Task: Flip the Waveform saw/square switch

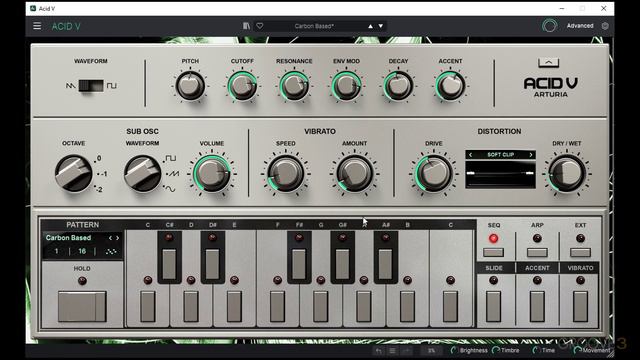Action: [91, 85]
